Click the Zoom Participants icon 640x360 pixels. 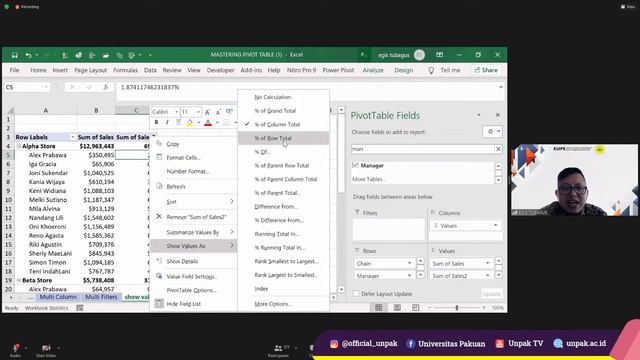pos(278,348)
